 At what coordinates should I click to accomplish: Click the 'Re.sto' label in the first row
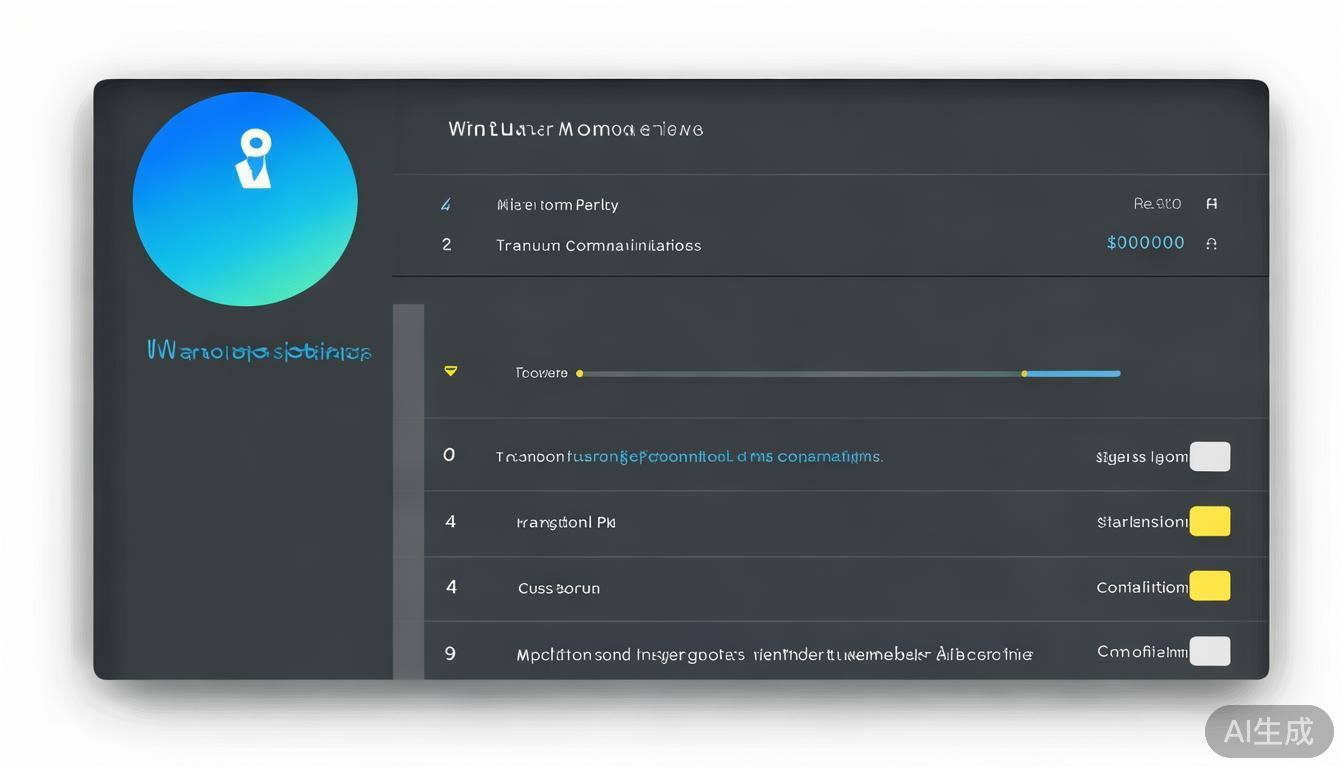click(1157, 204)
